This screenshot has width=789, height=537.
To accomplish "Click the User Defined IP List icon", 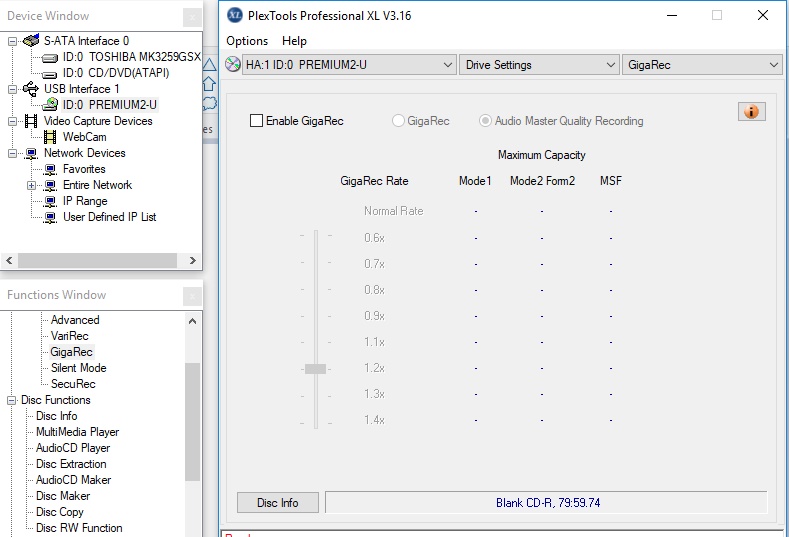I will pyautogui.click(x=50, y=218).
